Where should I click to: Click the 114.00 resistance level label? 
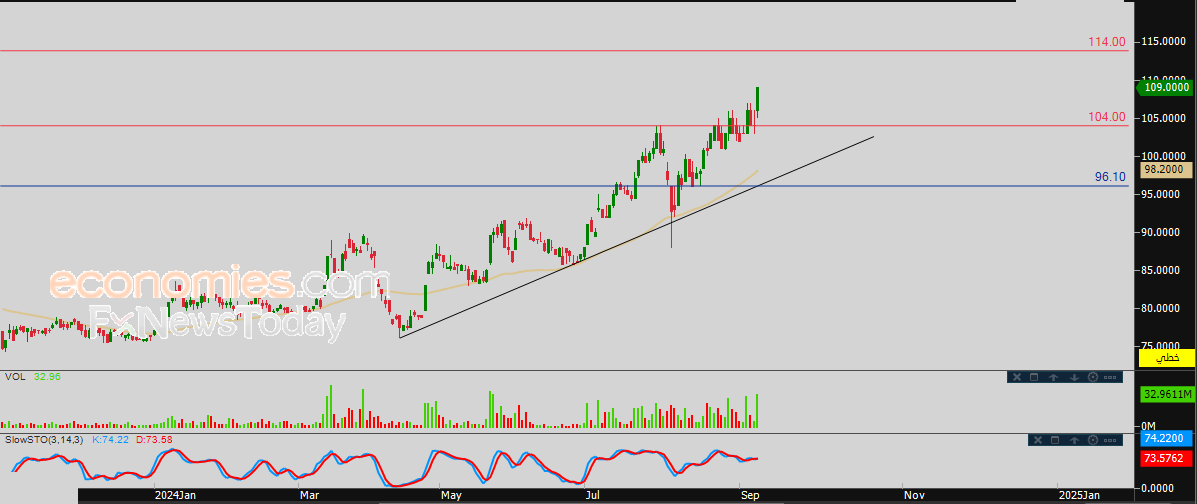coord(1107,42)
